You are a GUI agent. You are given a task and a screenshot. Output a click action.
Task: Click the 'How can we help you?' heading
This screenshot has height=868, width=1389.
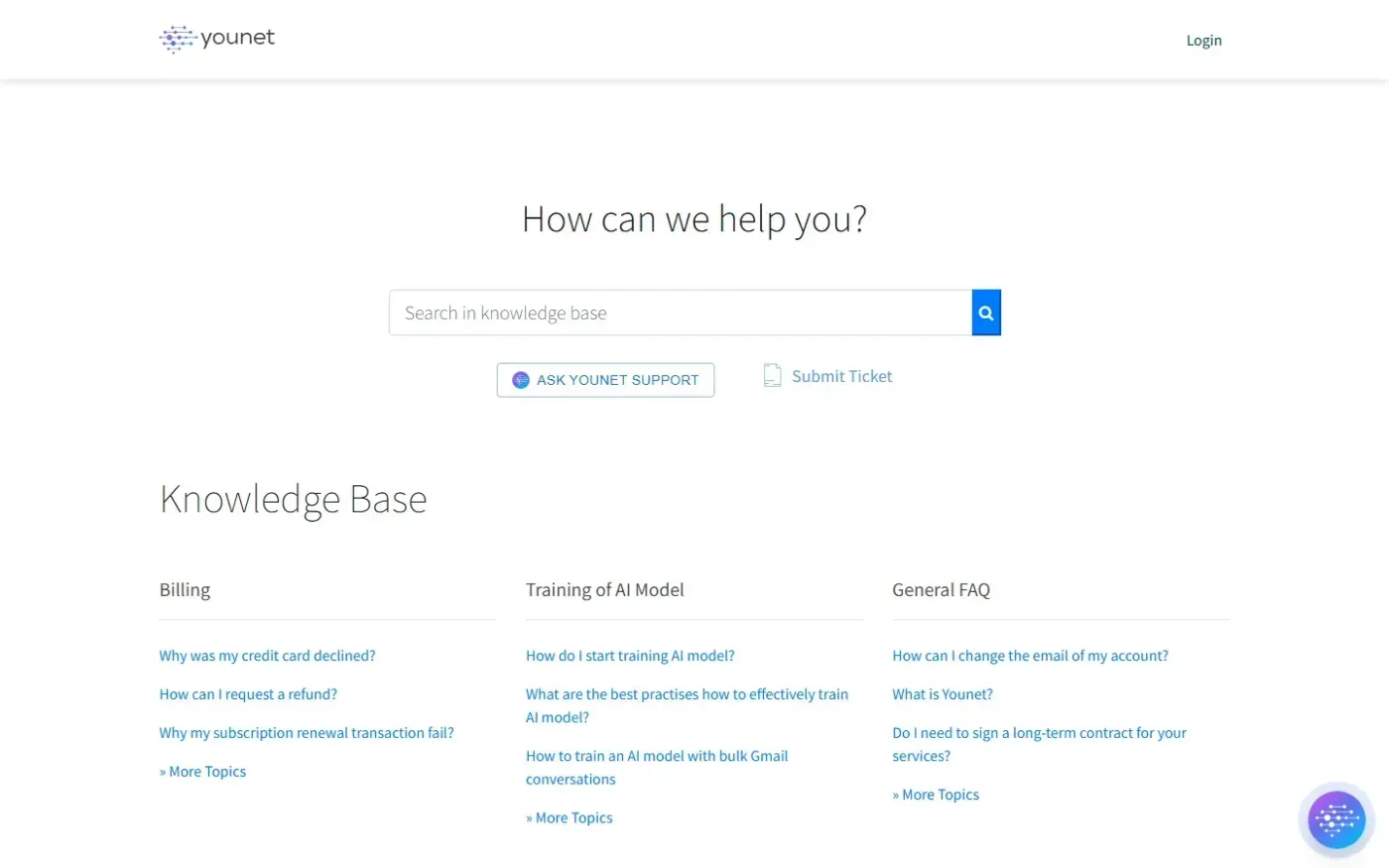(694, 219)
